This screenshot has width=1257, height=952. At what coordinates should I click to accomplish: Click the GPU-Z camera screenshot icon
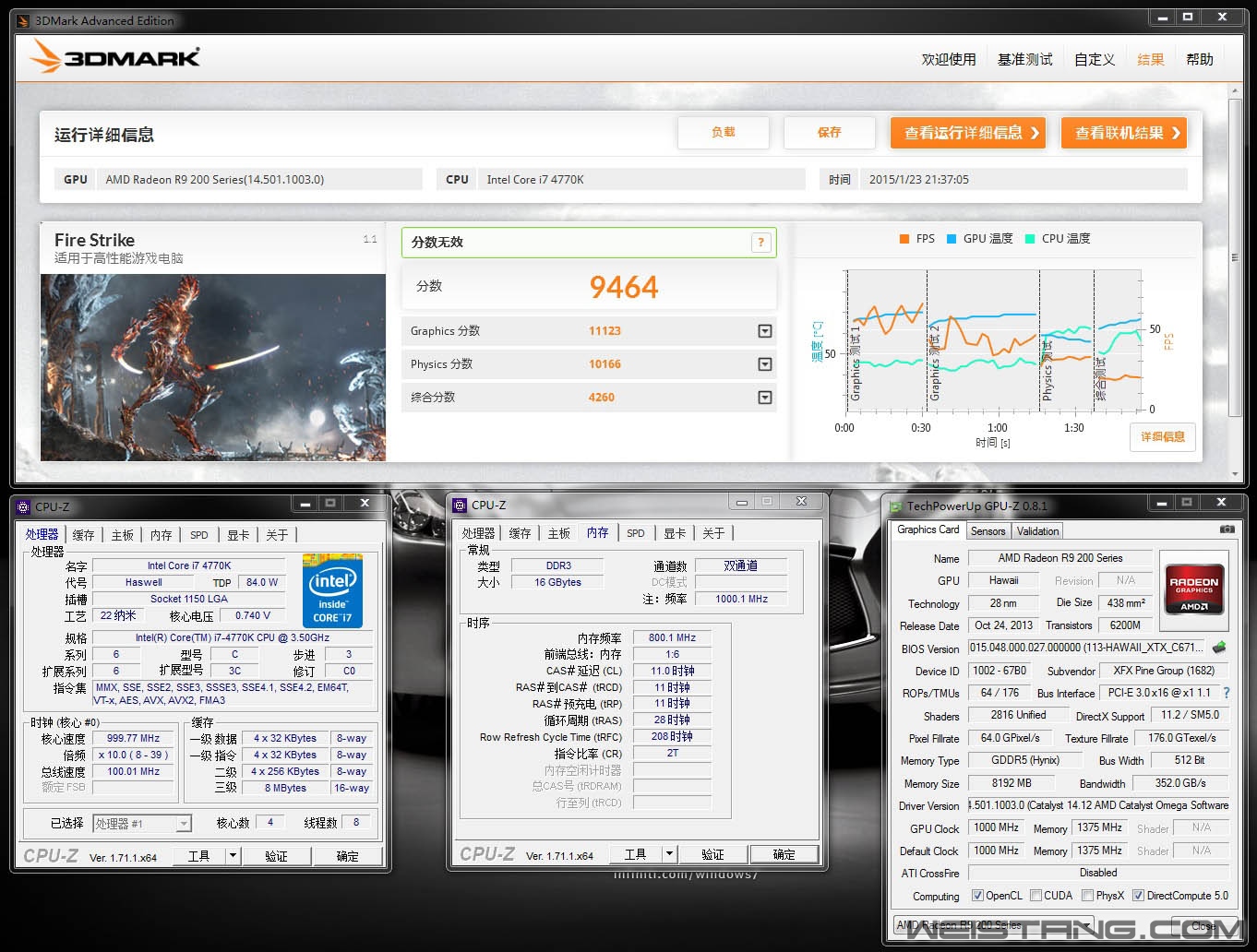pyautogui.click(x=1227, y=530)
